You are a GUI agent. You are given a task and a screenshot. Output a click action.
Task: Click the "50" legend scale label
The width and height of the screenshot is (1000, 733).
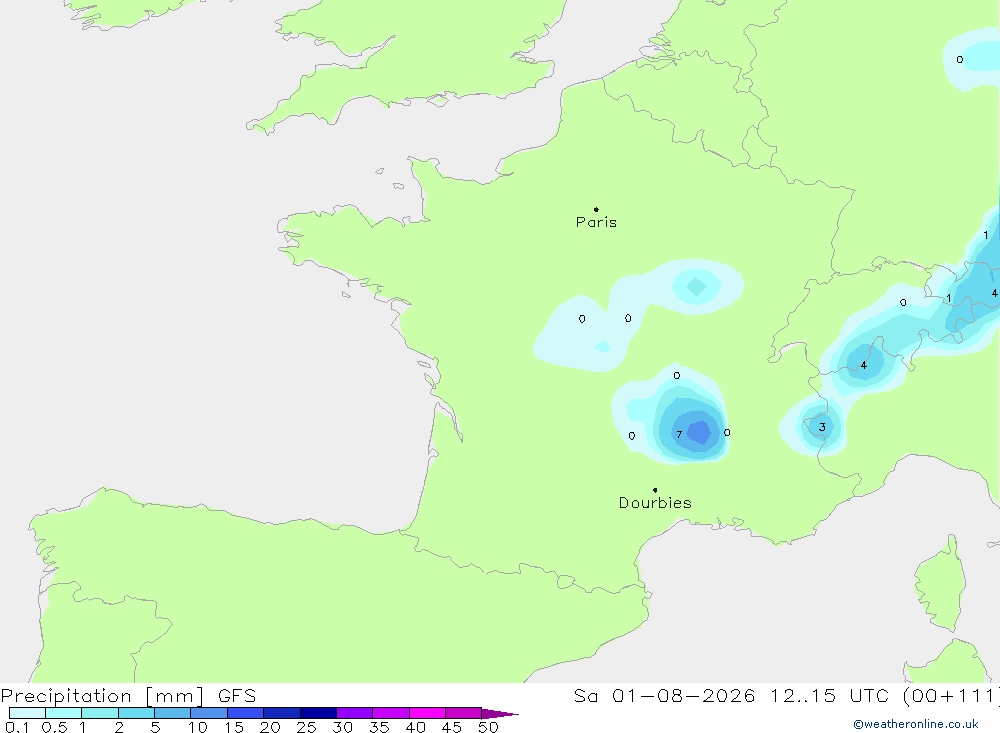488,727
